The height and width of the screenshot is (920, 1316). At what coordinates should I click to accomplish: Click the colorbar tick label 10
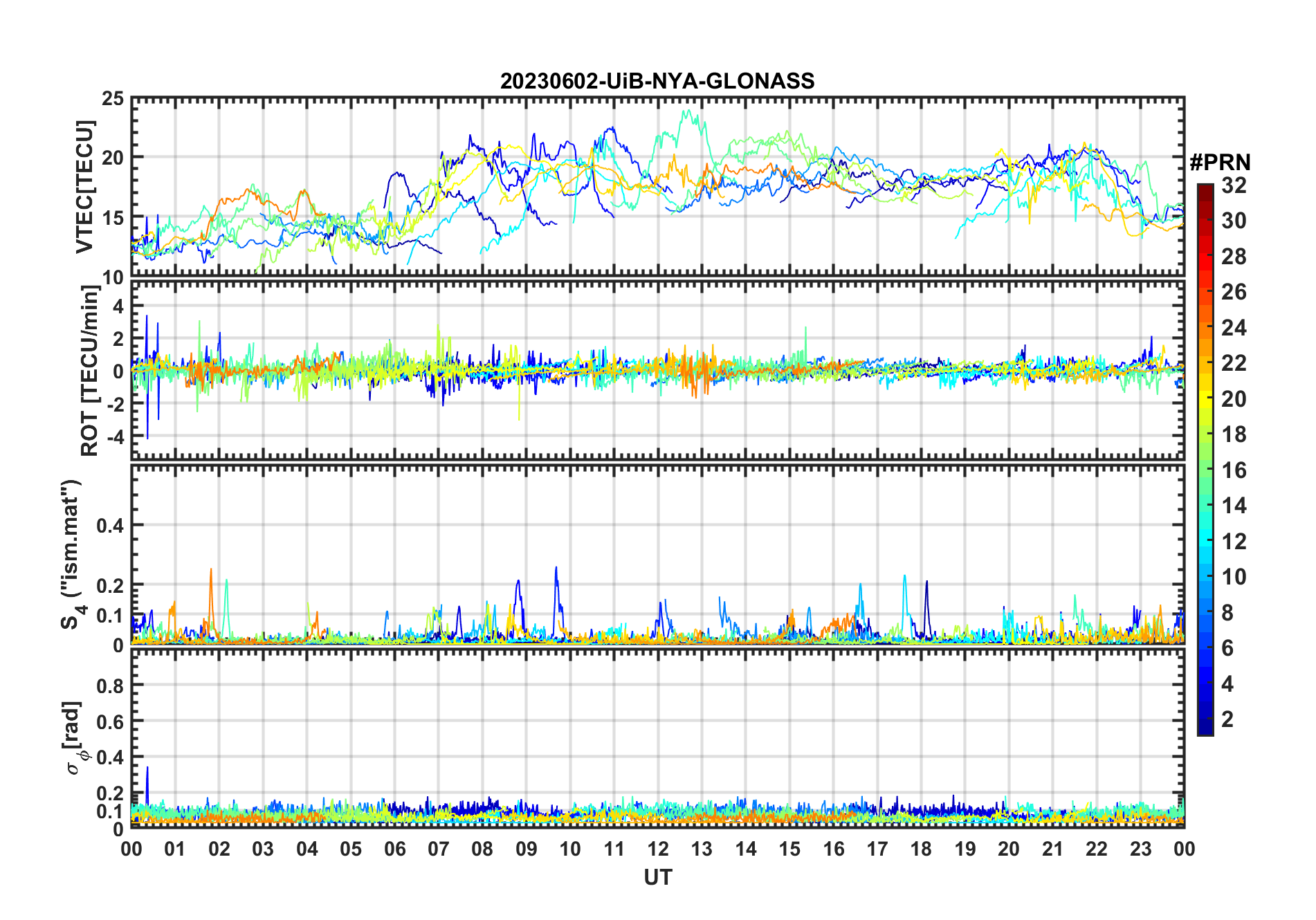click(1234, 577)
